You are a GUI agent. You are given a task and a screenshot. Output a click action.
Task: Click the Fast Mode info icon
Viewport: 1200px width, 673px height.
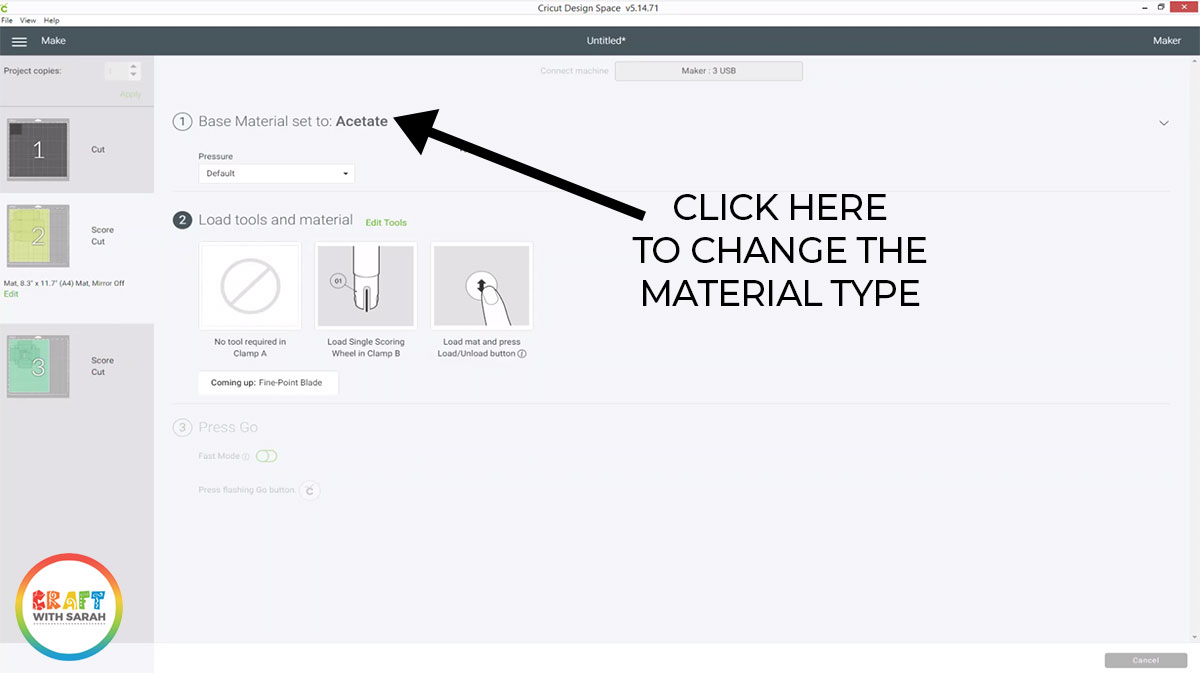pyautogui.click(x=246, y=456)
